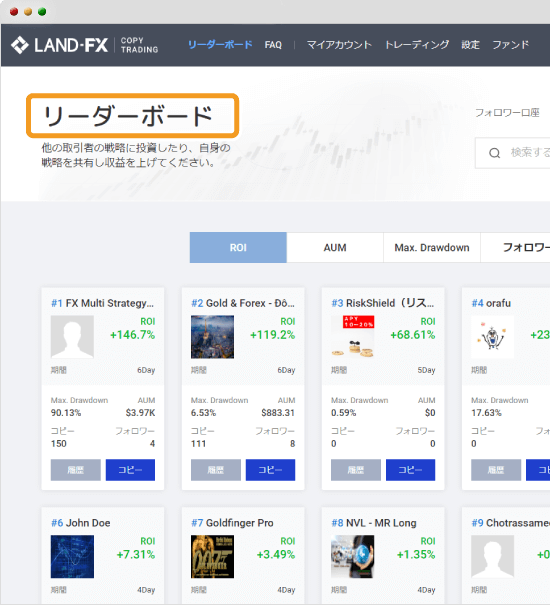
Task: Switch to the Max. Drawdown tab
Action: 432,247
